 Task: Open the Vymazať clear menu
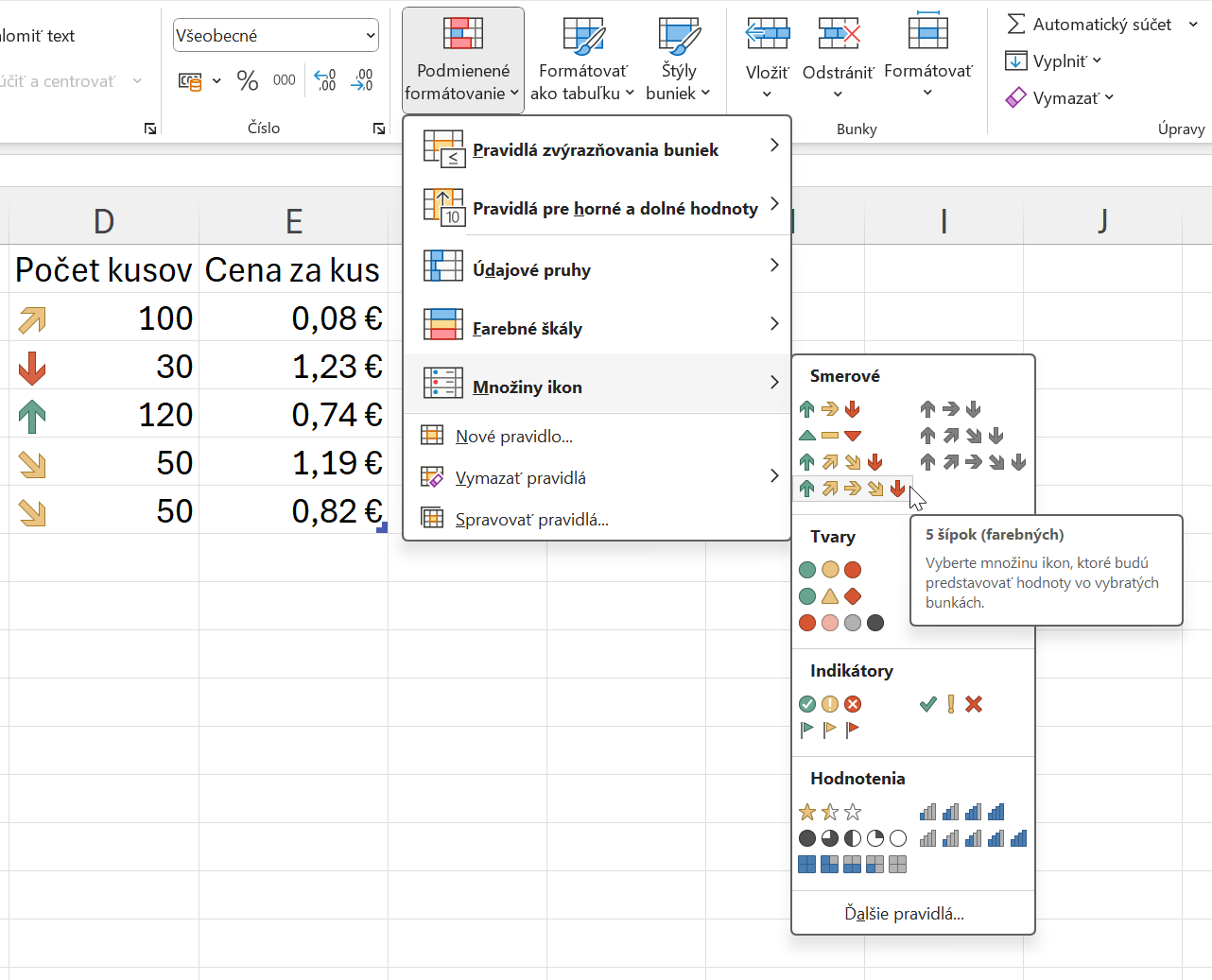click(x=1060, y=97)
